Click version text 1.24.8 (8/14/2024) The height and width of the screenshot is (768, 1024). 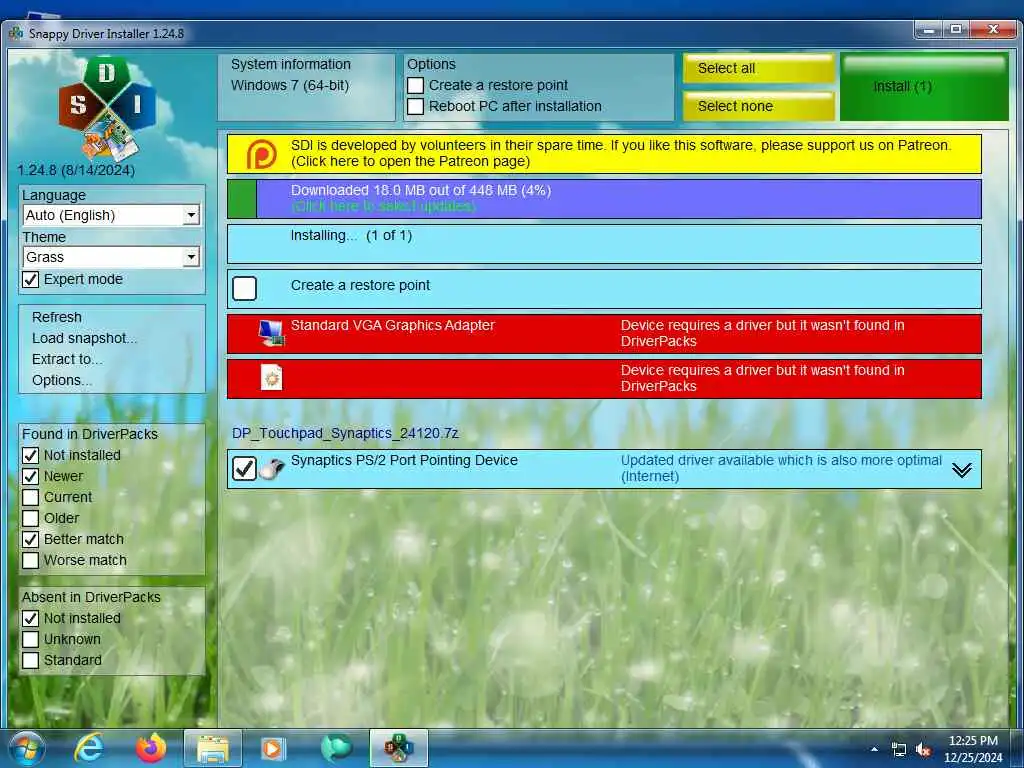(76, 170)
